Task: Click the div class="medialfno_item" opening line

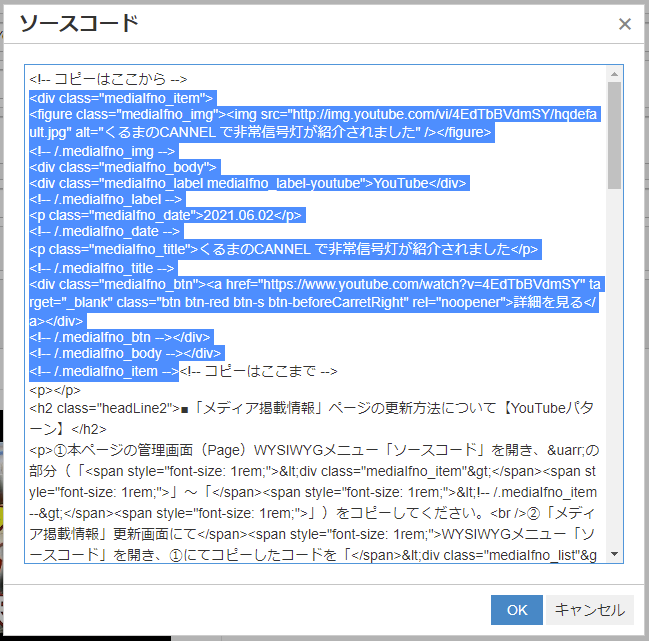Action: point(120,97)
